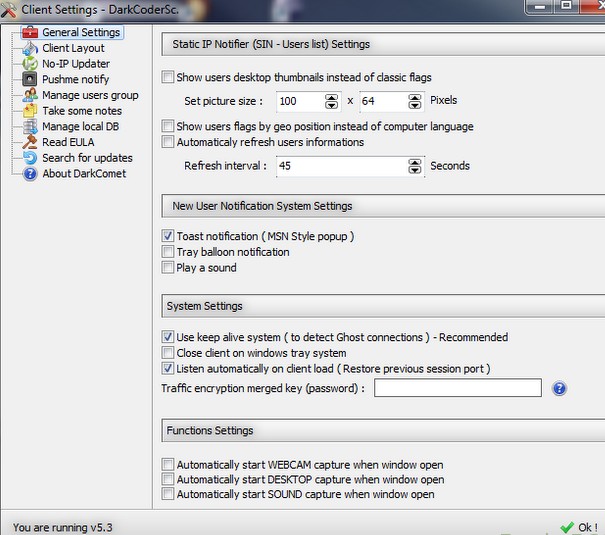Image resolution: width=605 pixels, height=535 pixels.
Task: Tick the Play a sound checkbox
Action: point(168,268)
